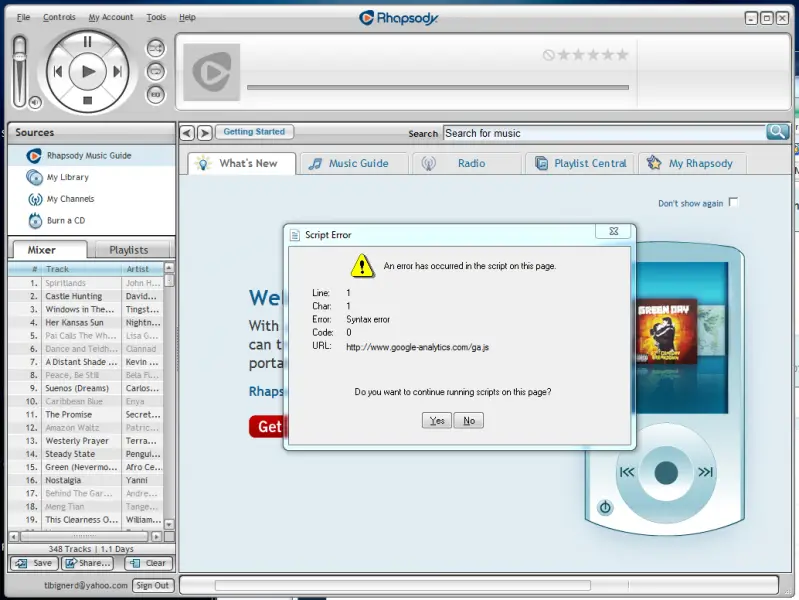Sort mixer by the # column header
Viewport: 799px width, 600px height.
[25, 269]
